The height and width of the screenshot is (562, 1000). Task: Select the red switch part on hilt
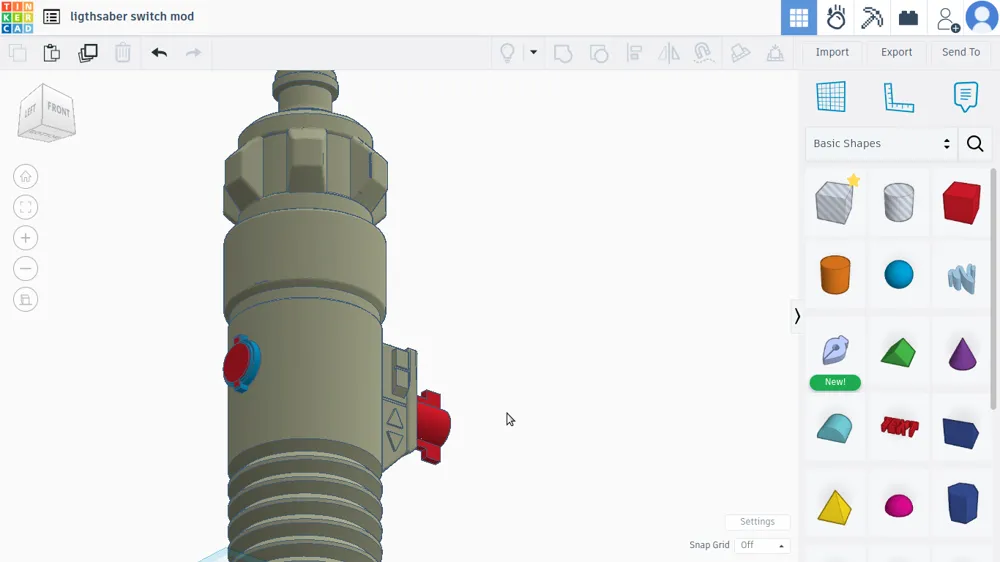(433, 426)
